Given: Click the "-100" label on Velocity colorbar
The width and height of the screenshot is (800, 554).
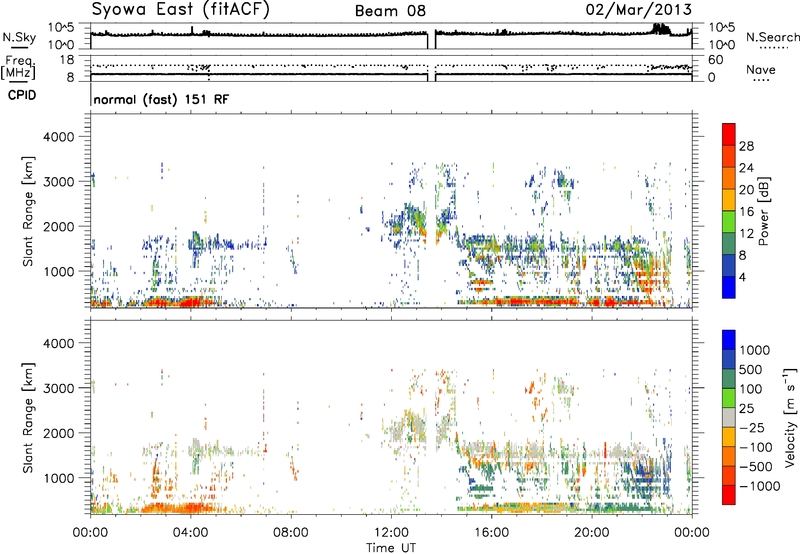Looking at the screenshot, I should [756, 447].
